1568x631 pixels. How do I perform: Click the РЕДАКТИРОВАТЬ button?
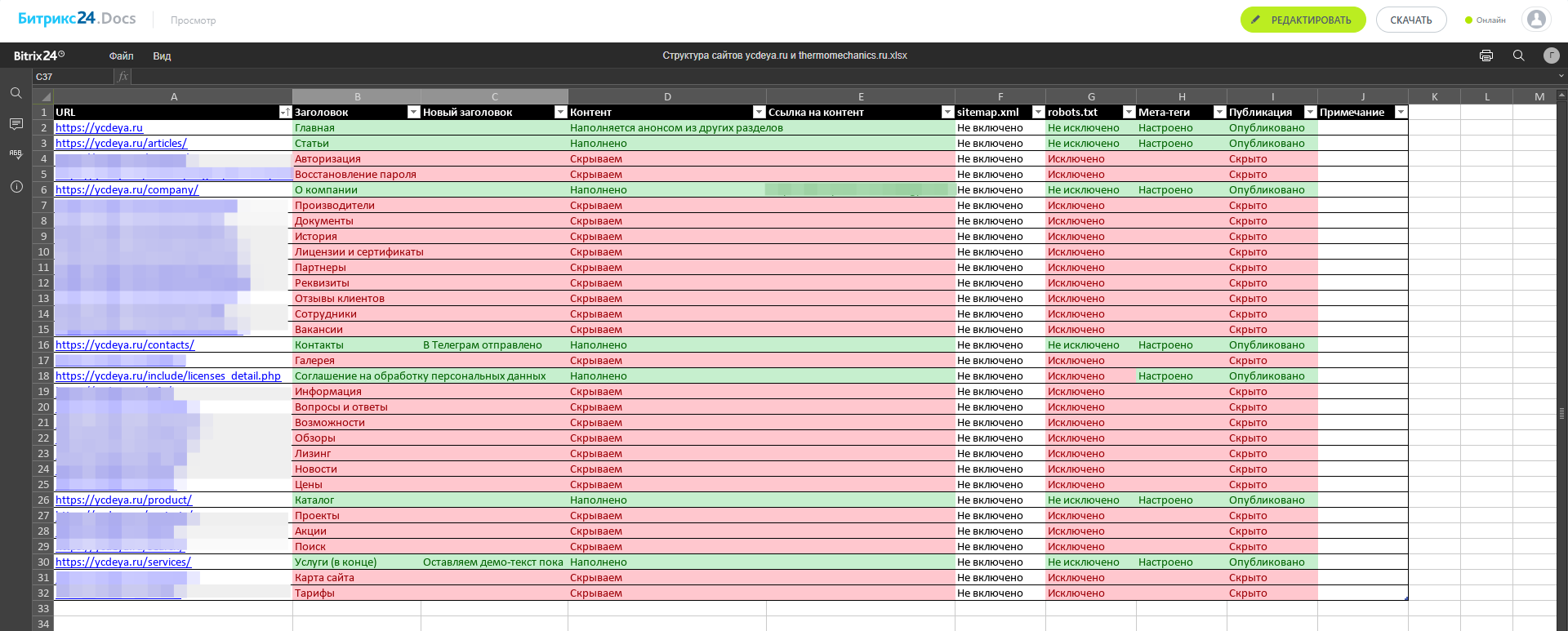(1303, 20)
